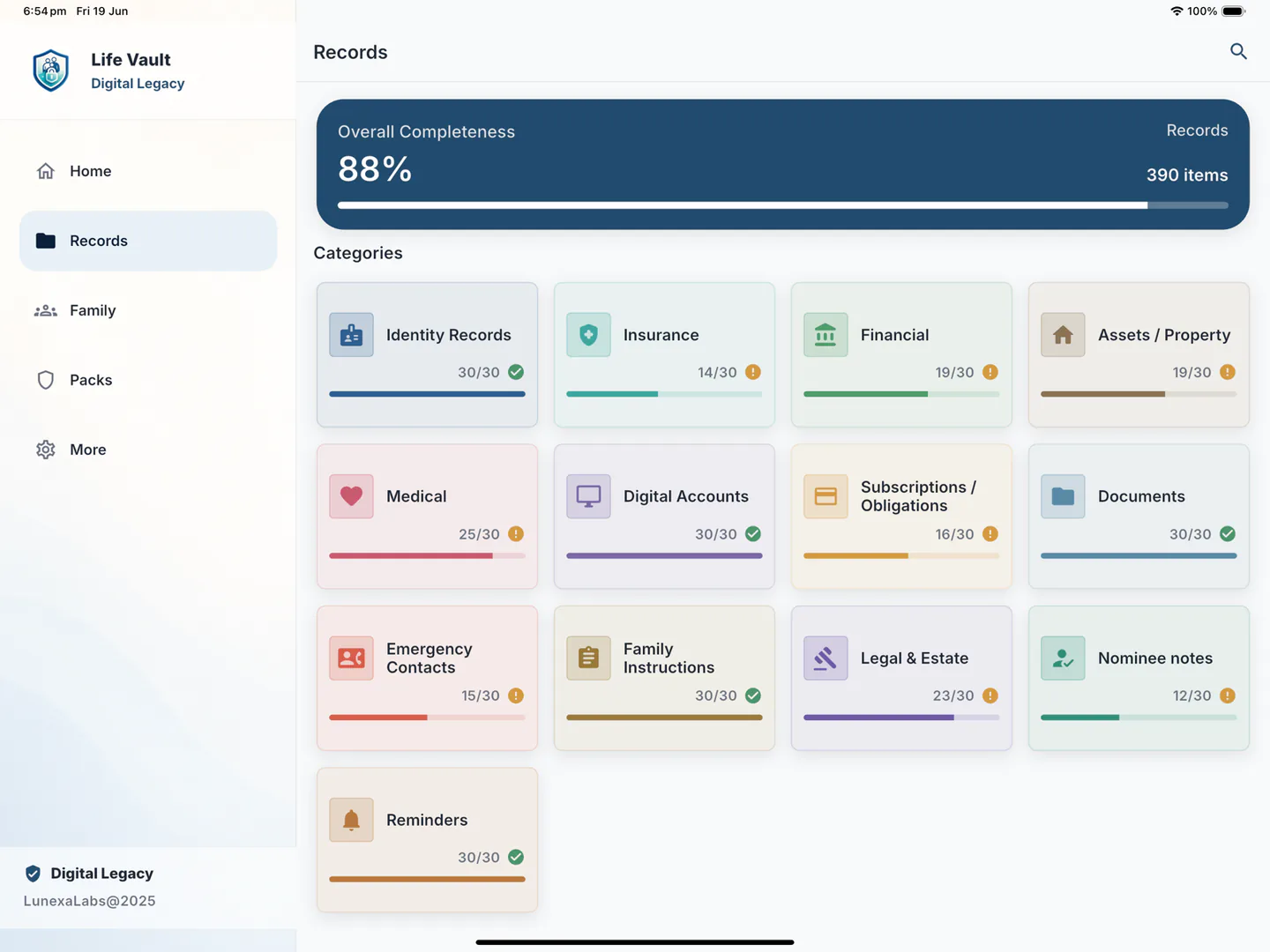Click the Medical red progress bar
Screen dimensions: 1270x952
tap(427, 556)
